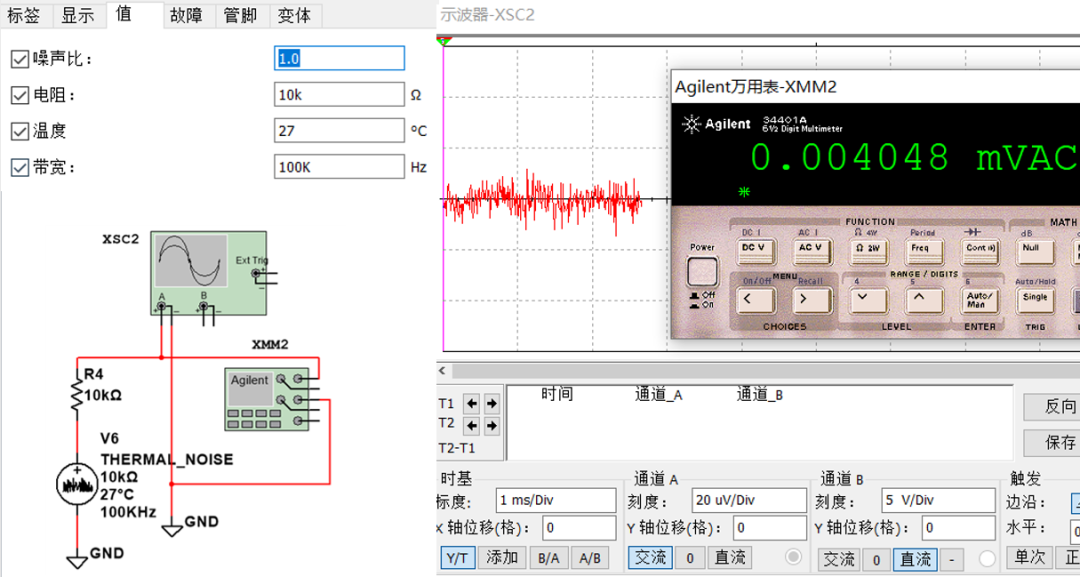Click the 反向 button
Image resolution: width=1080 pixels, height=577 pixels.
1052,407
